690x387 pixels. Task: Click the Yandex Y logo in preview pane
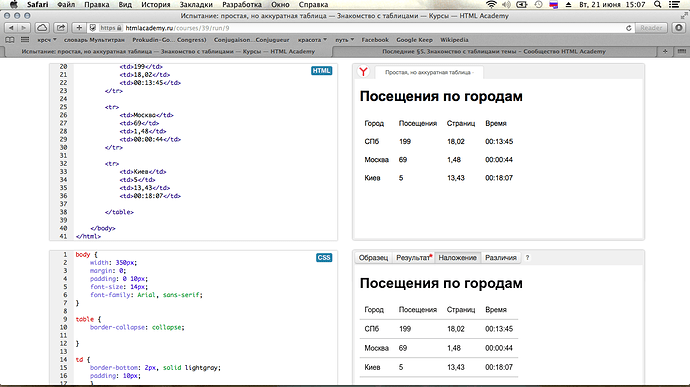click(x=363, y=71)
